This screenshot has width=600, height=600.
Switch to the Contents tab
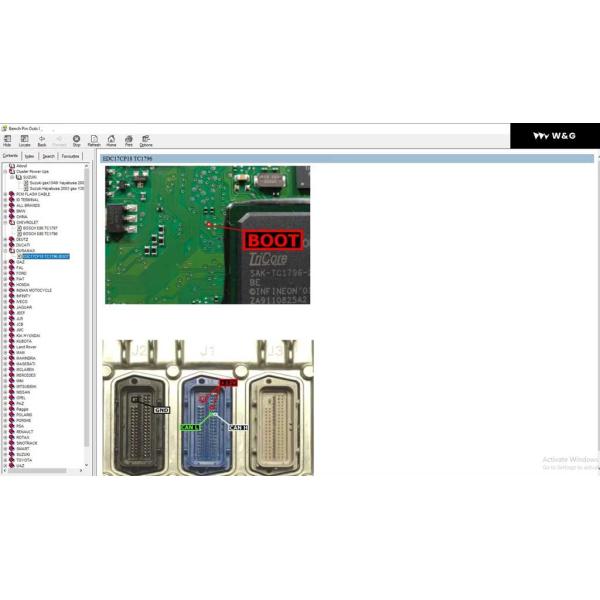(x=10, y=156)
